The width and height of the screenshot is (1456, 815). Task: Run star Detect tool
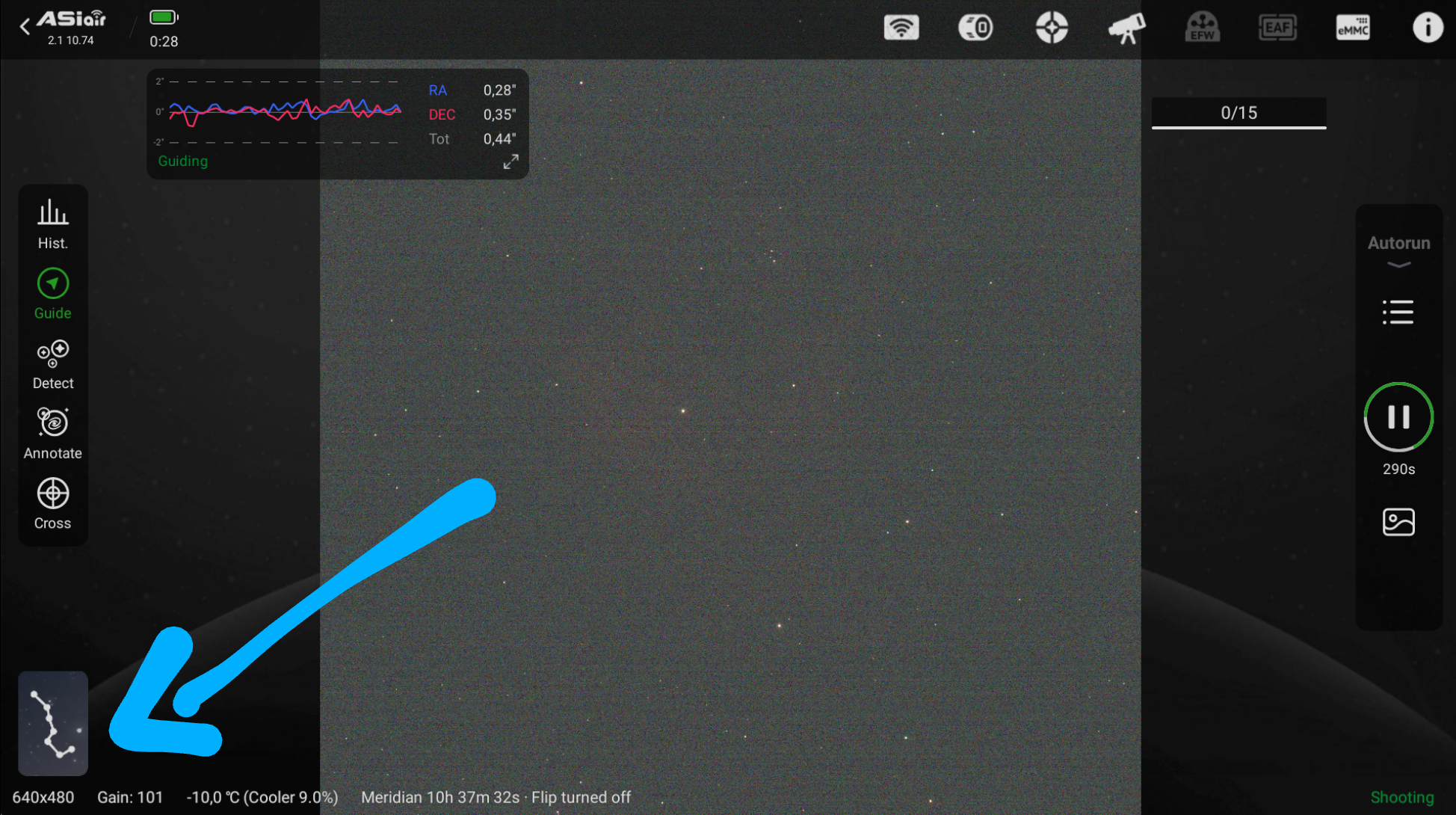point(53,364)
